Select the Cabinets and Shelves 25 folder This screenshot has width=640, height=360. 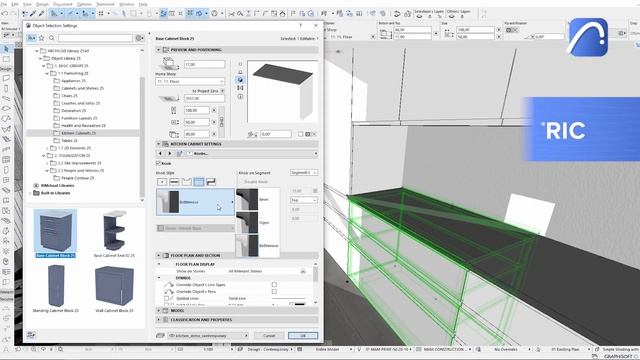(x=79, y=88)
